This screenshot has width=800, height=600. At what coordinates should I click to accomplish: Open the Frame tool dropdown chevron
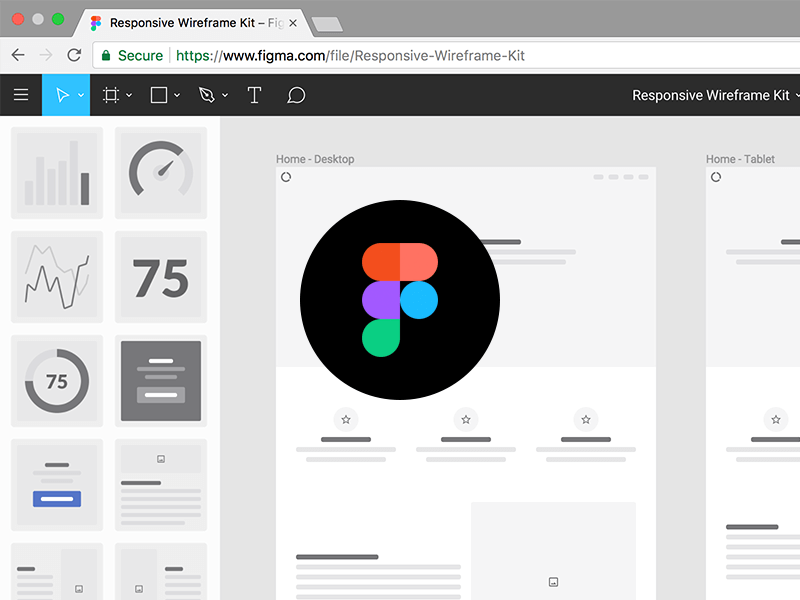(x=129, y=95)
